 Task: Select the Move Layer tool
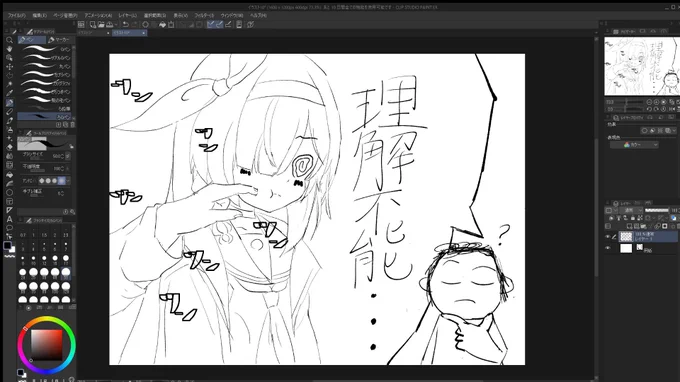[x=9, y=66]
